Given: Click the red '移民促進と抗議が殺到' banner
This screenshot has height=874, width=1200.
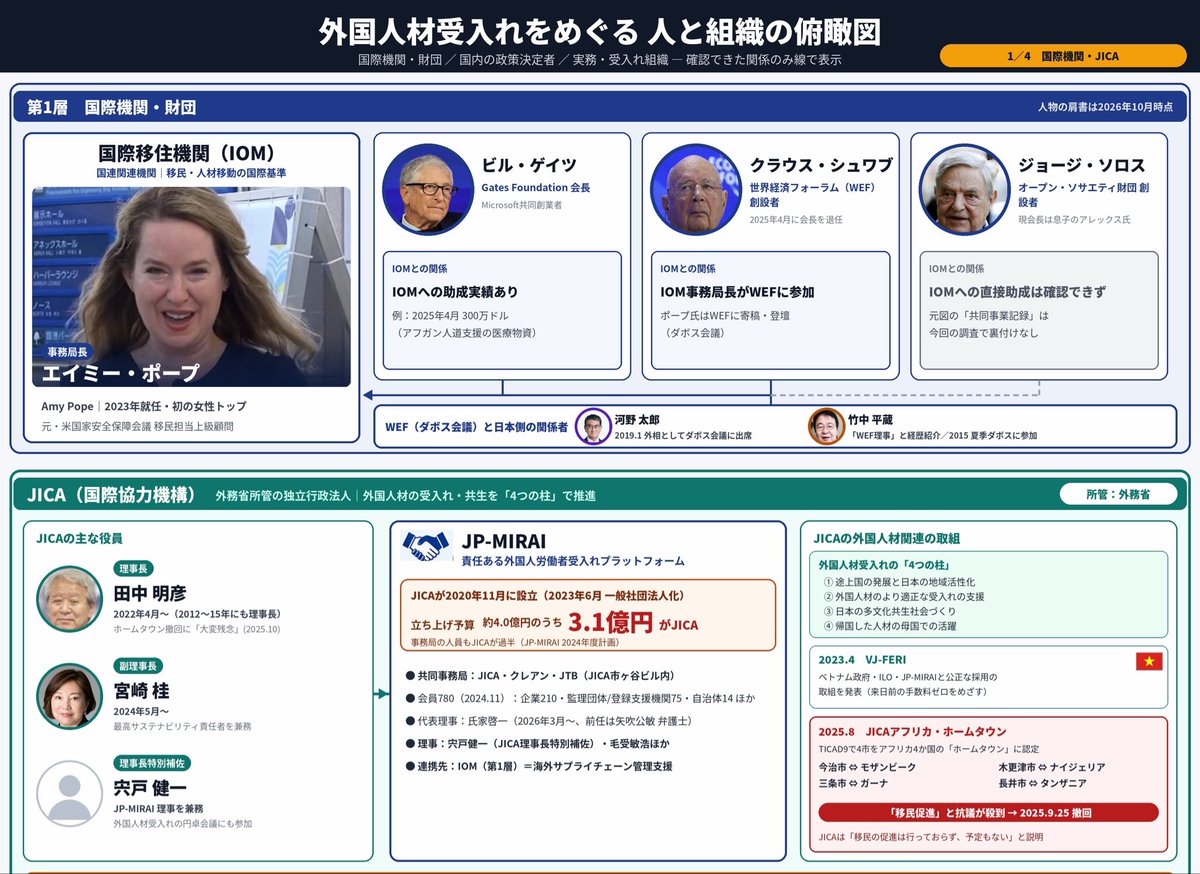Looking at the screenshot, I should 988,812.
